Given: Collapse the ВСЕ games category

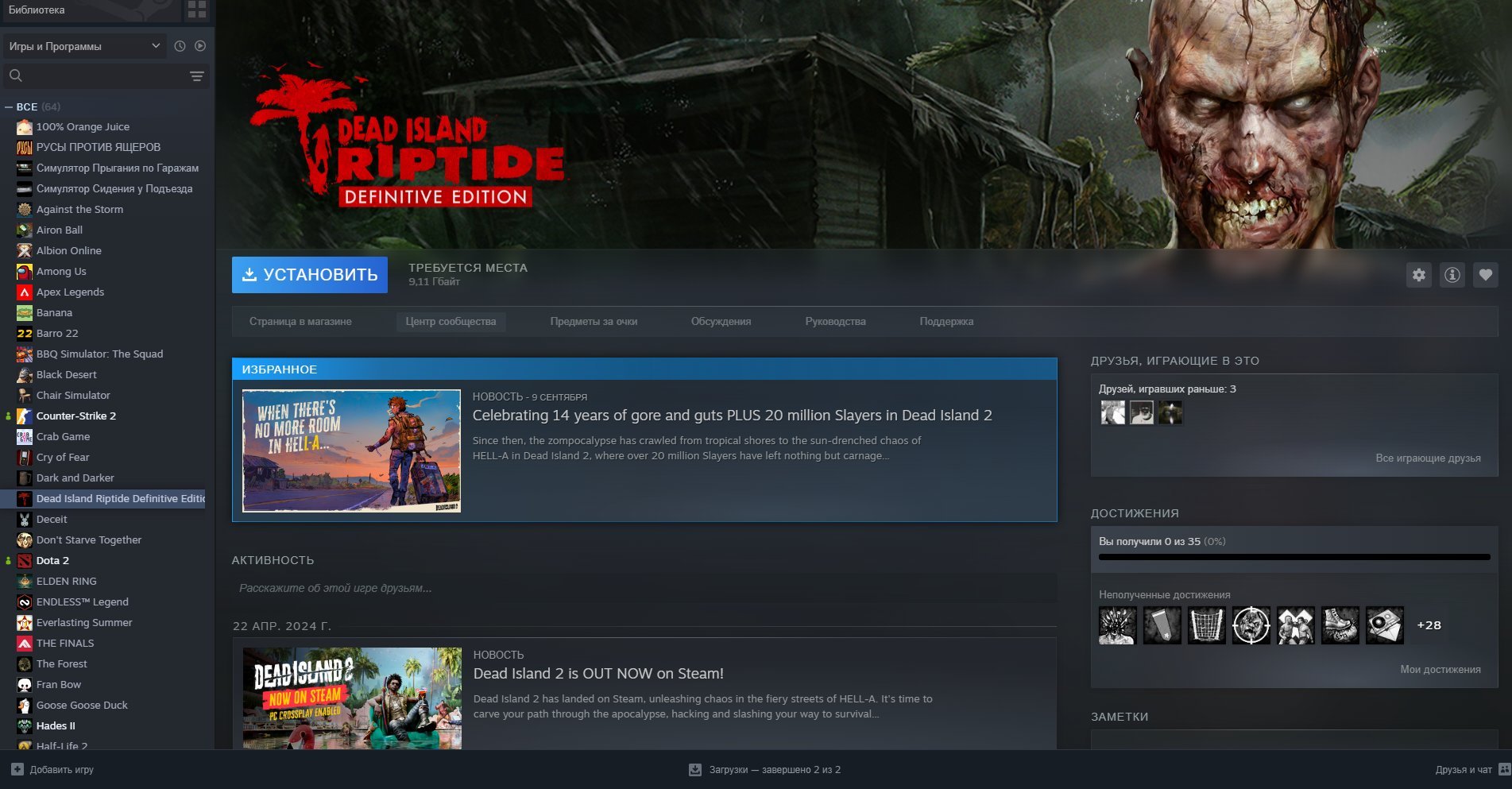Looking at the screenshot, I should 9,106.
